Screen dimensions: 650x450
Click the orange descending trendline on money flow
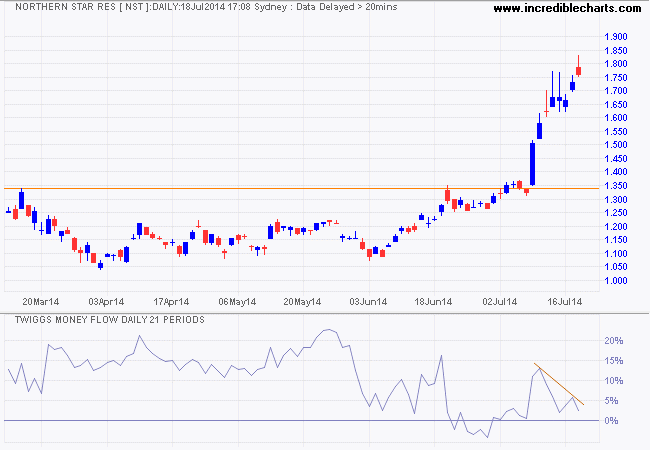tap(559, 384)
